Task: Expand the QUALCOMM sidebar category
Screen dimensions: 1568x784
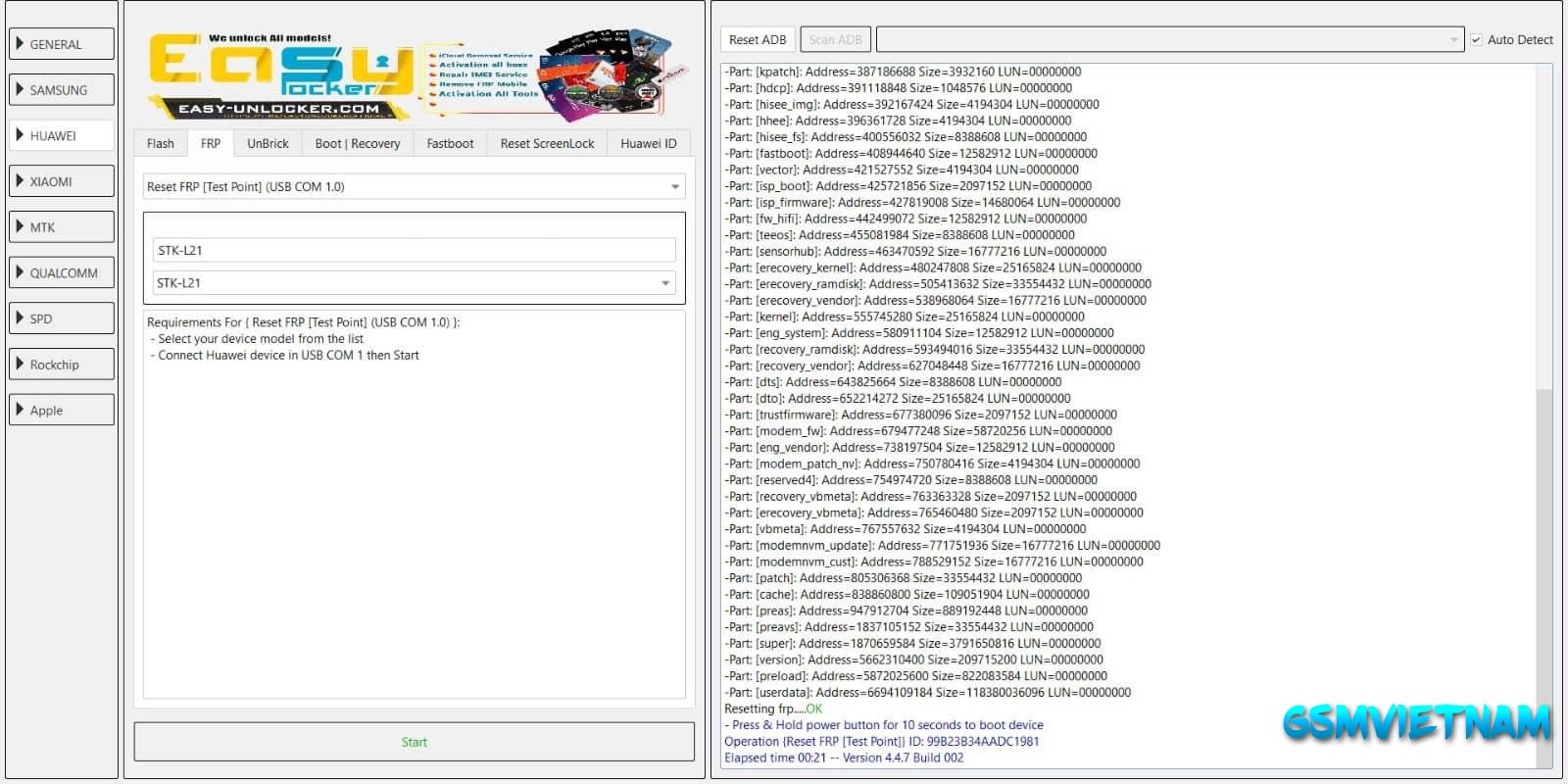Action: [62, 272]
